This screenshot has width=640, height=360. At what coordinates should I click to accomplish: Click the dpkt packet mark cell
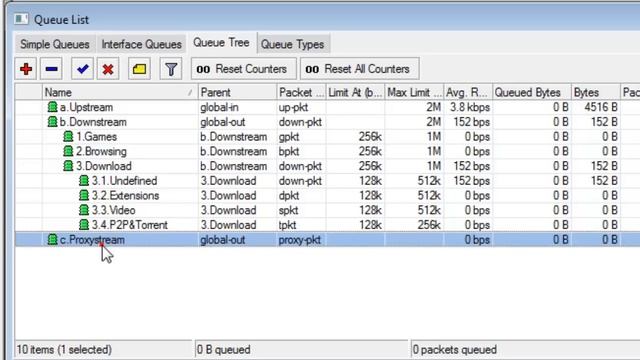tap(301, 196)
